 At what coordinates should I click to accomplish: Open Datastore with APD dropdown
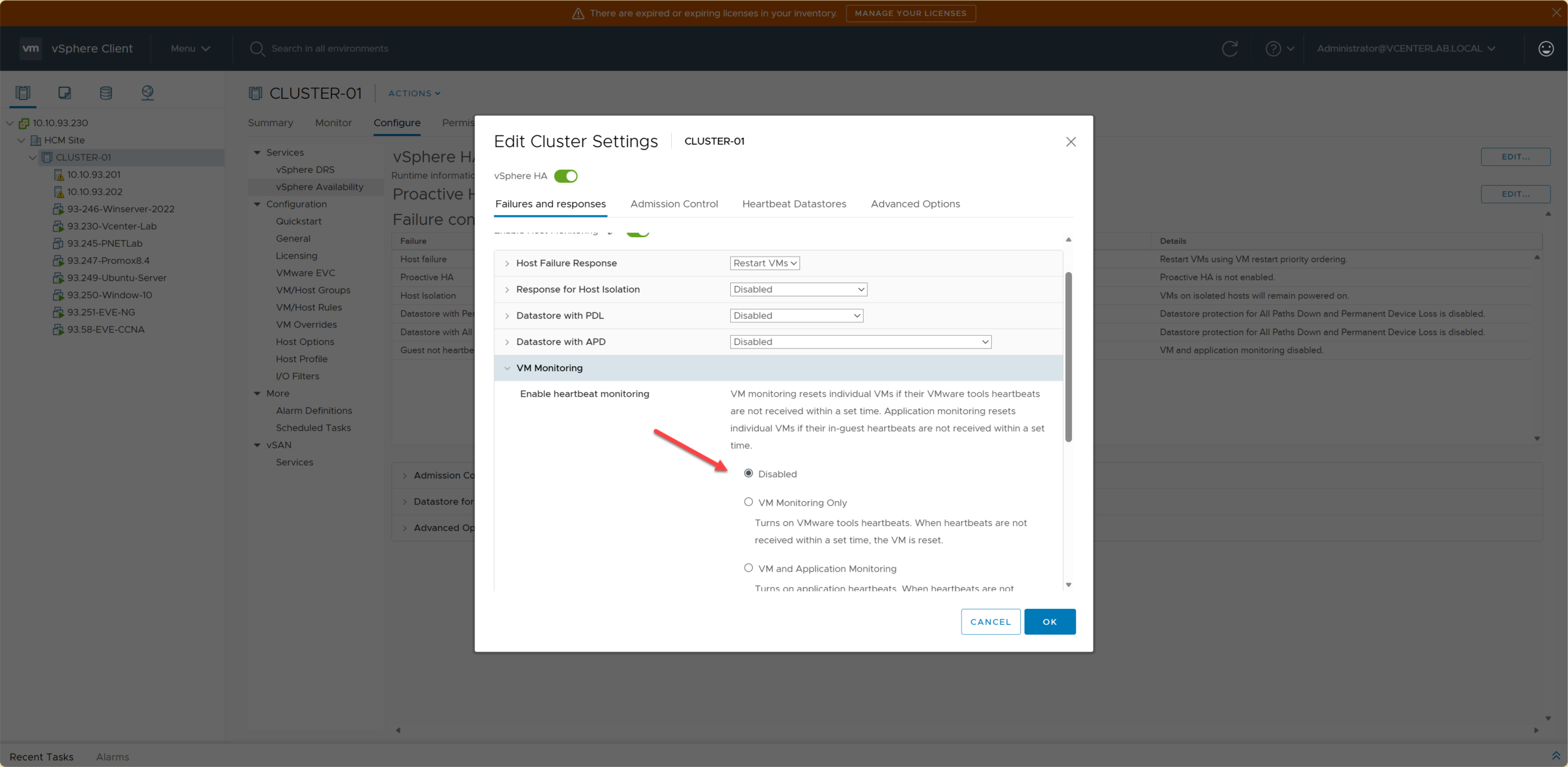(860, 342)
